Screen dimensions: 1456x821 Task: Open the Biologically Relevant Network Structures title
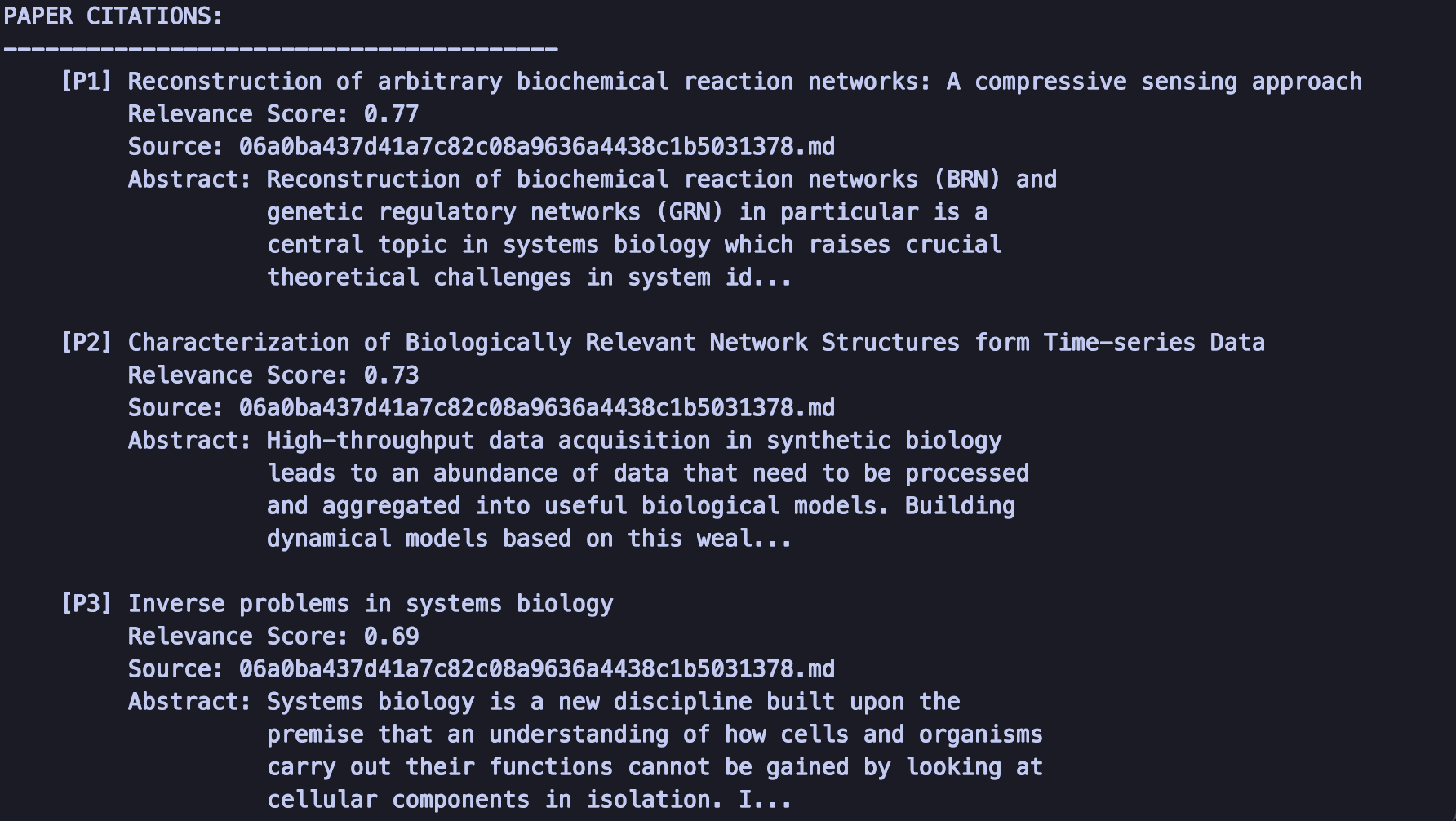[695, 343]
